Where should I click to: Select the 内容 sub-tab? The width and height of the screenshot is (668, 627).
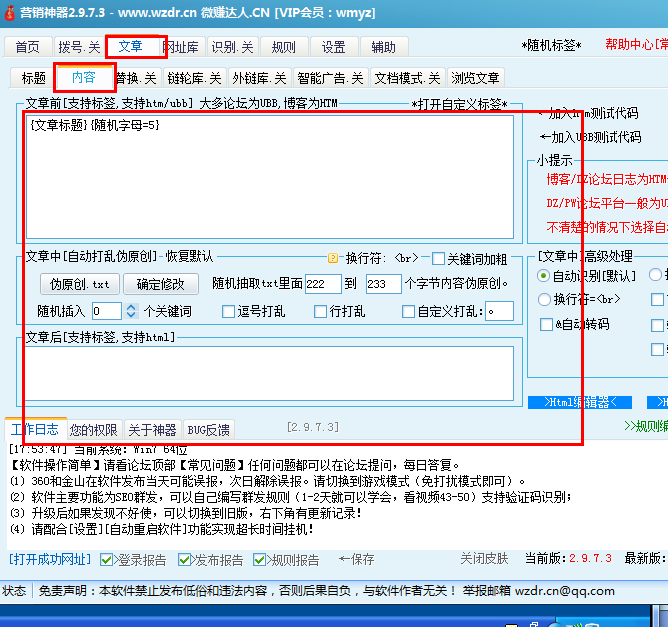tap(84, 77)
